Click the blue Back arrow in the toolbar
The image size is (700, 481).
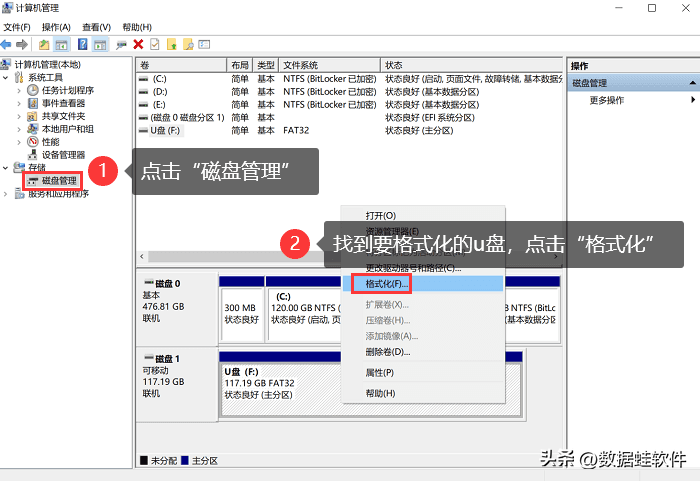6,45
